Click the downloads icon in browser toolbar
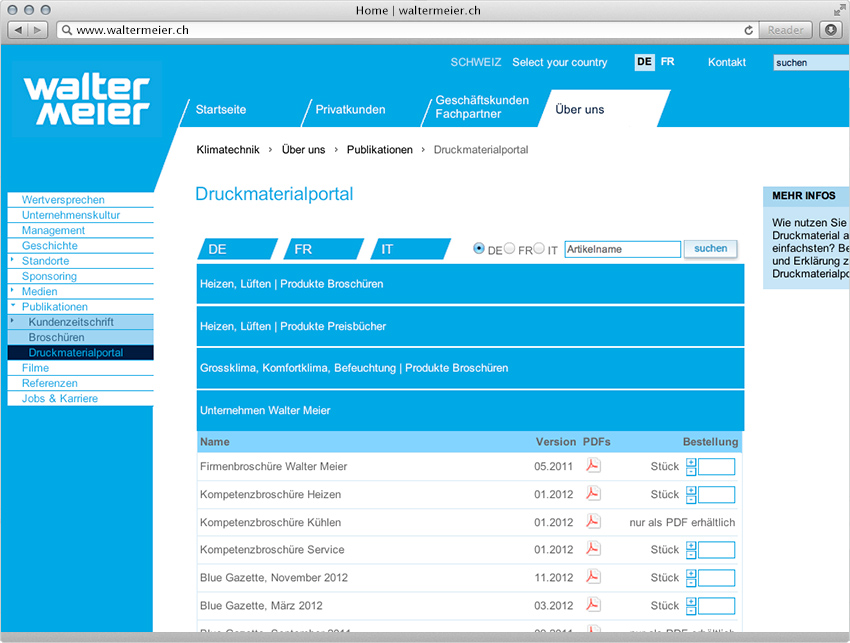This screenshot has height=643, width=850. (x=830, y=30)
